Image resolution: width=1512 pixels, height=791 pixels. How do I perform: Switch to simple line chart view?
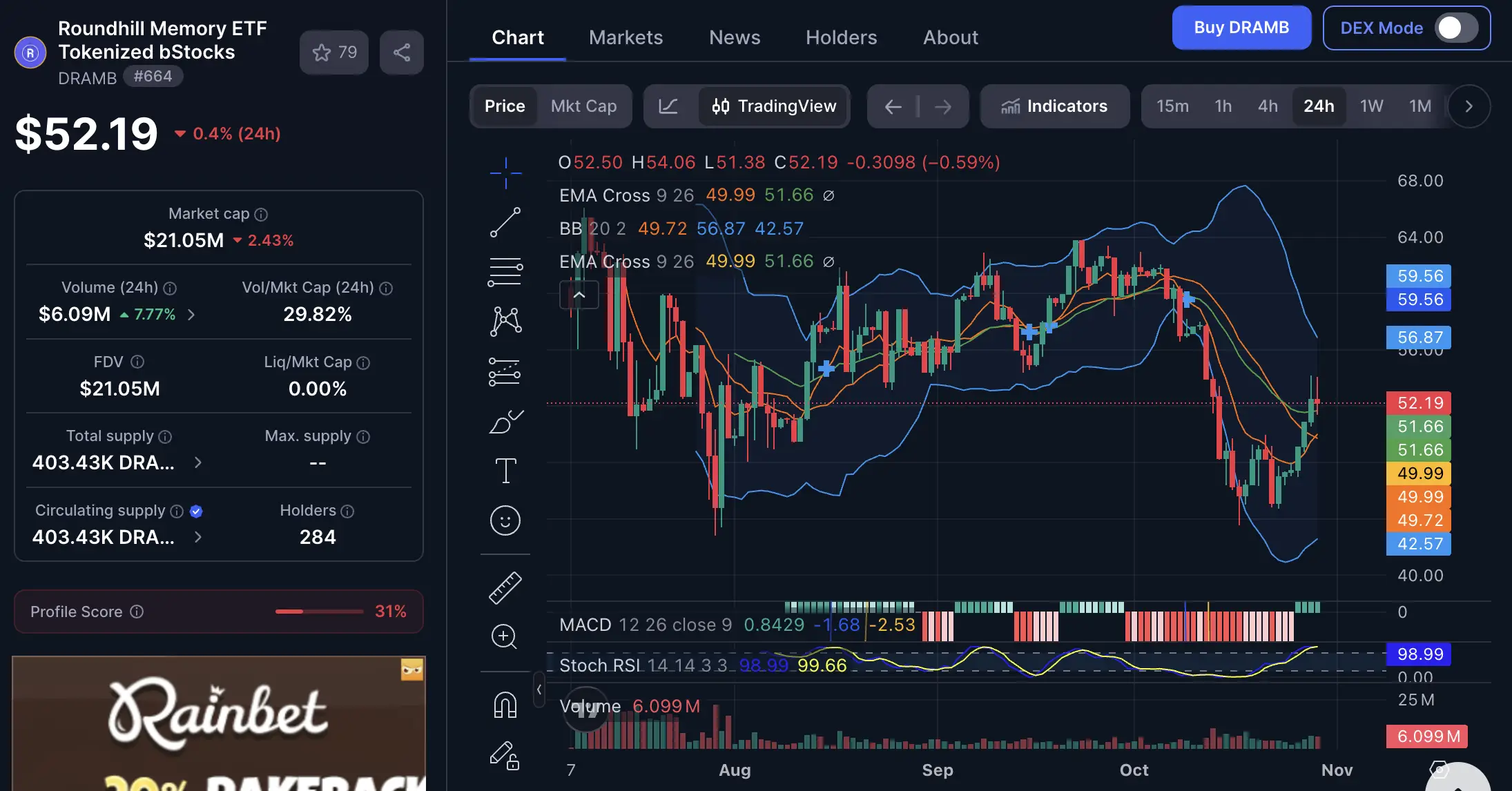(x=668, y=106)
